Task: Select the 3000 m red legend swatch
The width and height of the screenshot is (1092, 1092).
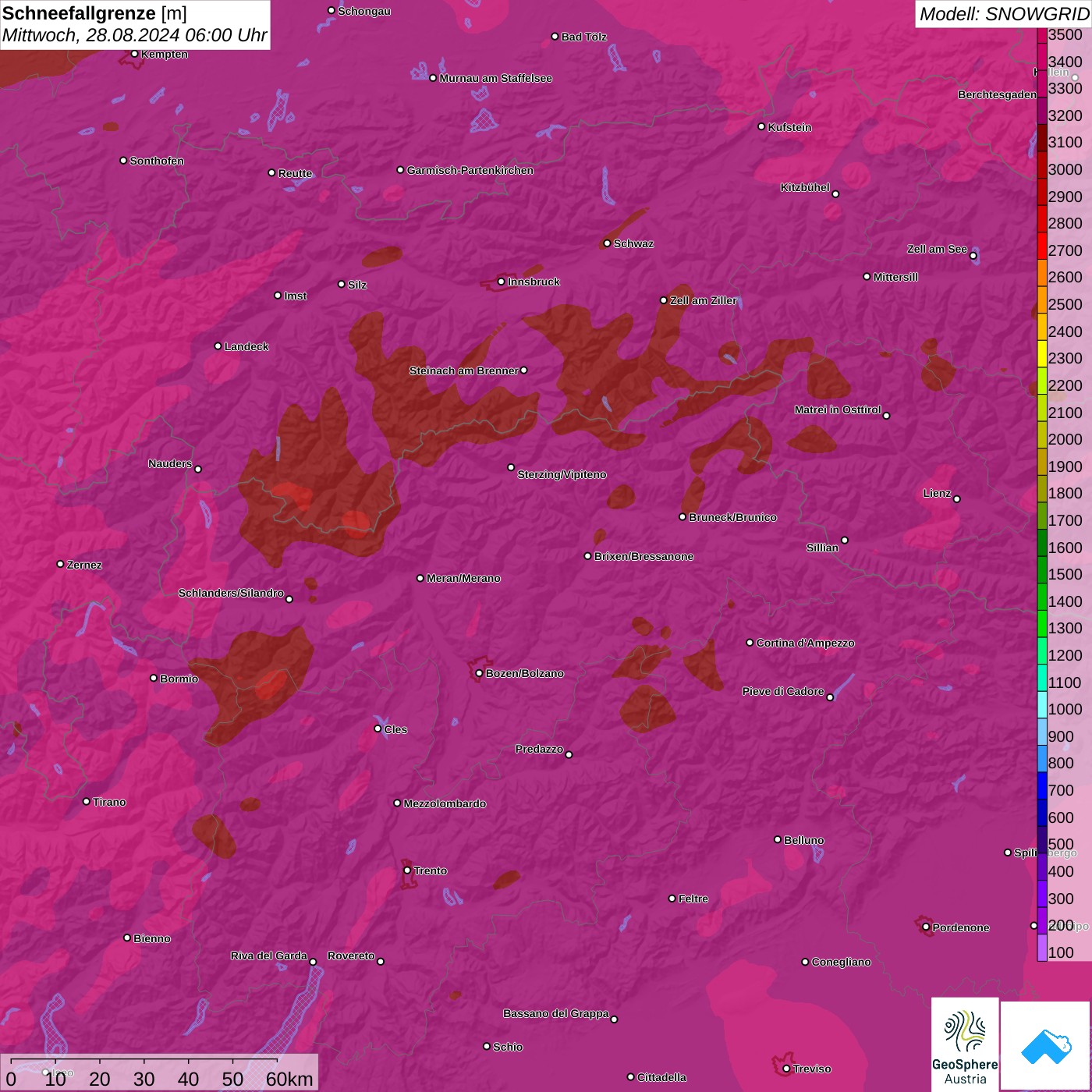Action: (1041, 166)
